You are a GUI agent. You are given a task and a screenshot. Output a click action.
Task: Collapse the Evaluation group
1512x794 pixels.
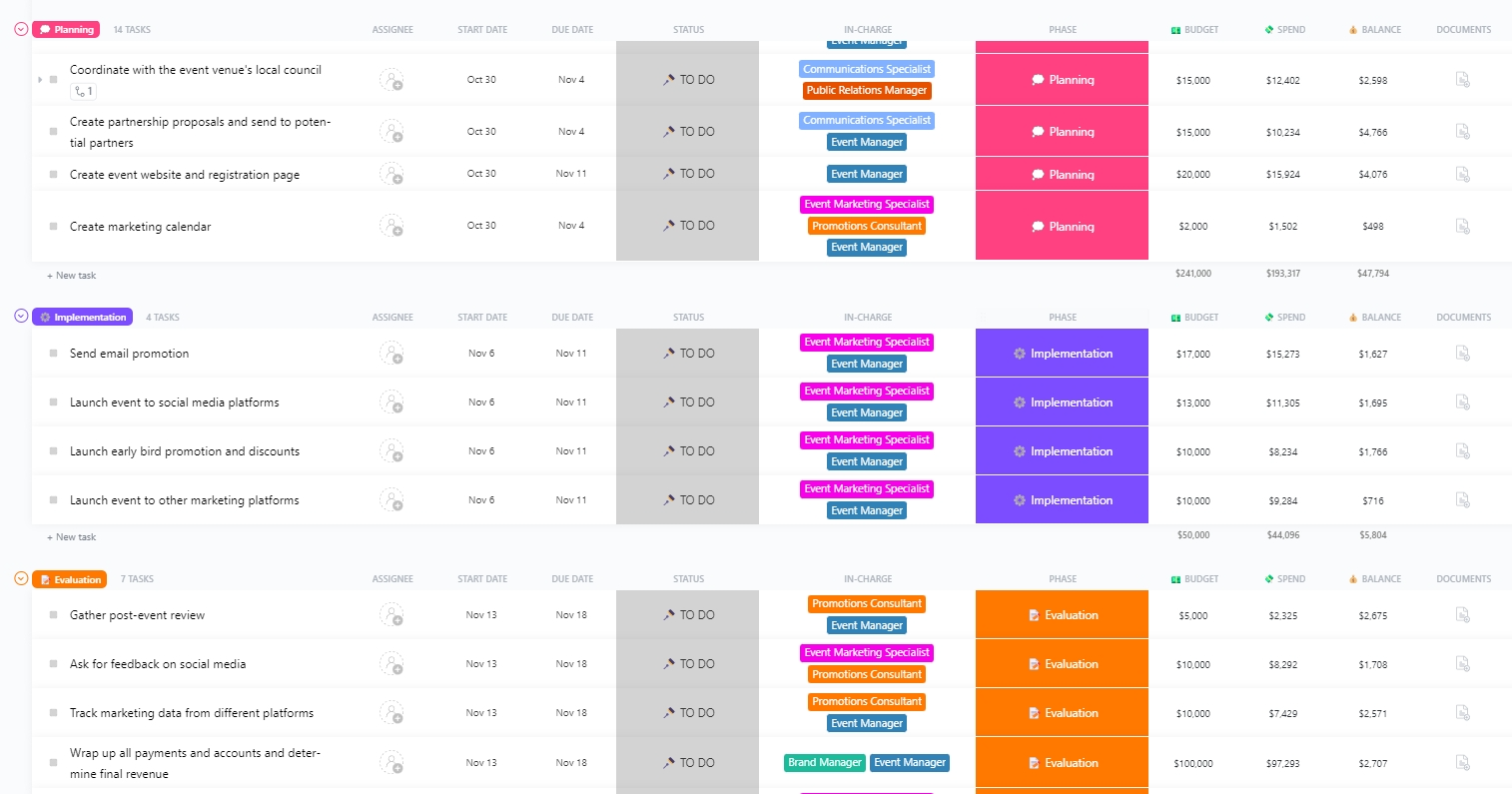click(x=21, y=578)
